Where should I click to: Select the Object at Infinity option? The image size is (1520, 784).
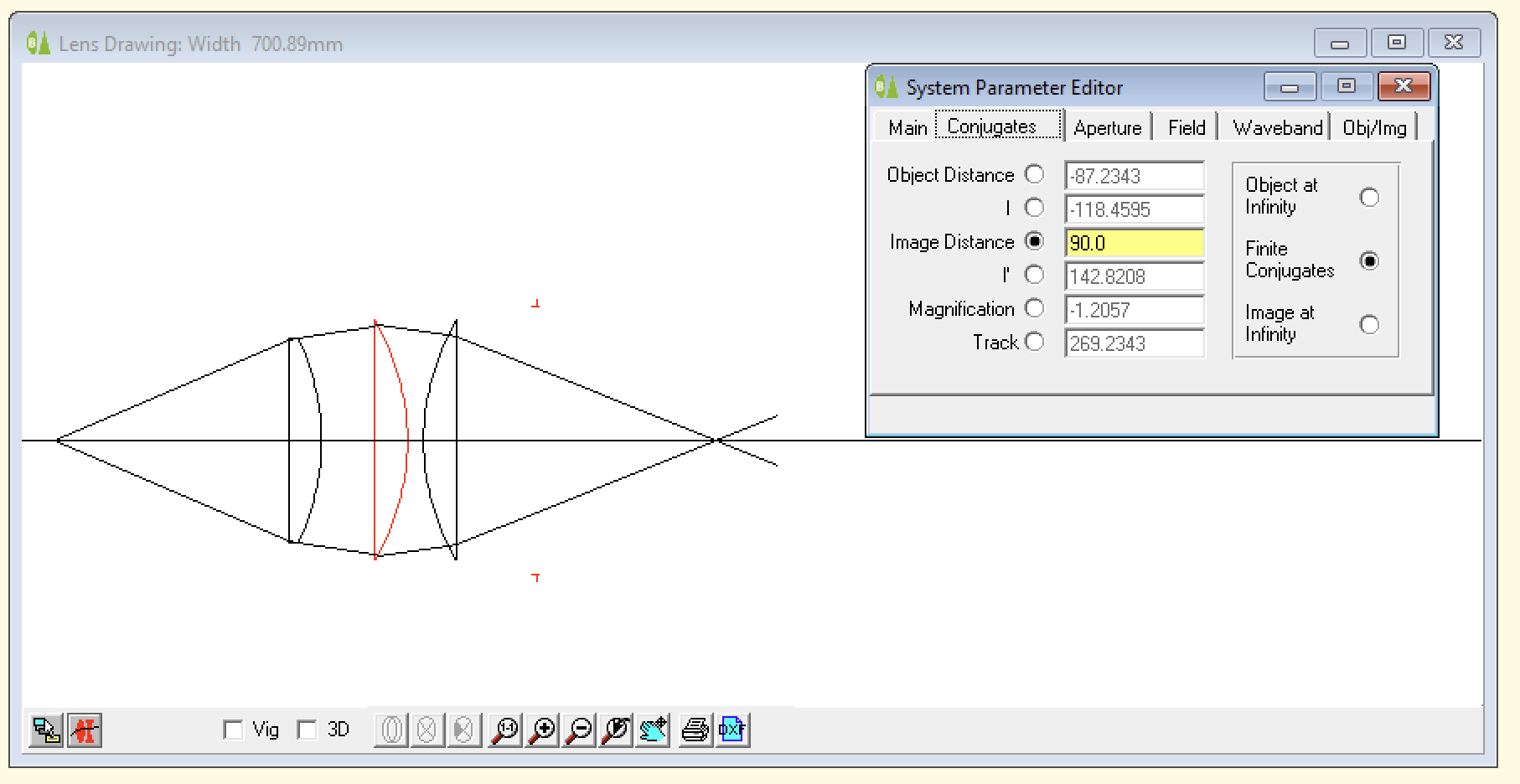click(1368, 198)
